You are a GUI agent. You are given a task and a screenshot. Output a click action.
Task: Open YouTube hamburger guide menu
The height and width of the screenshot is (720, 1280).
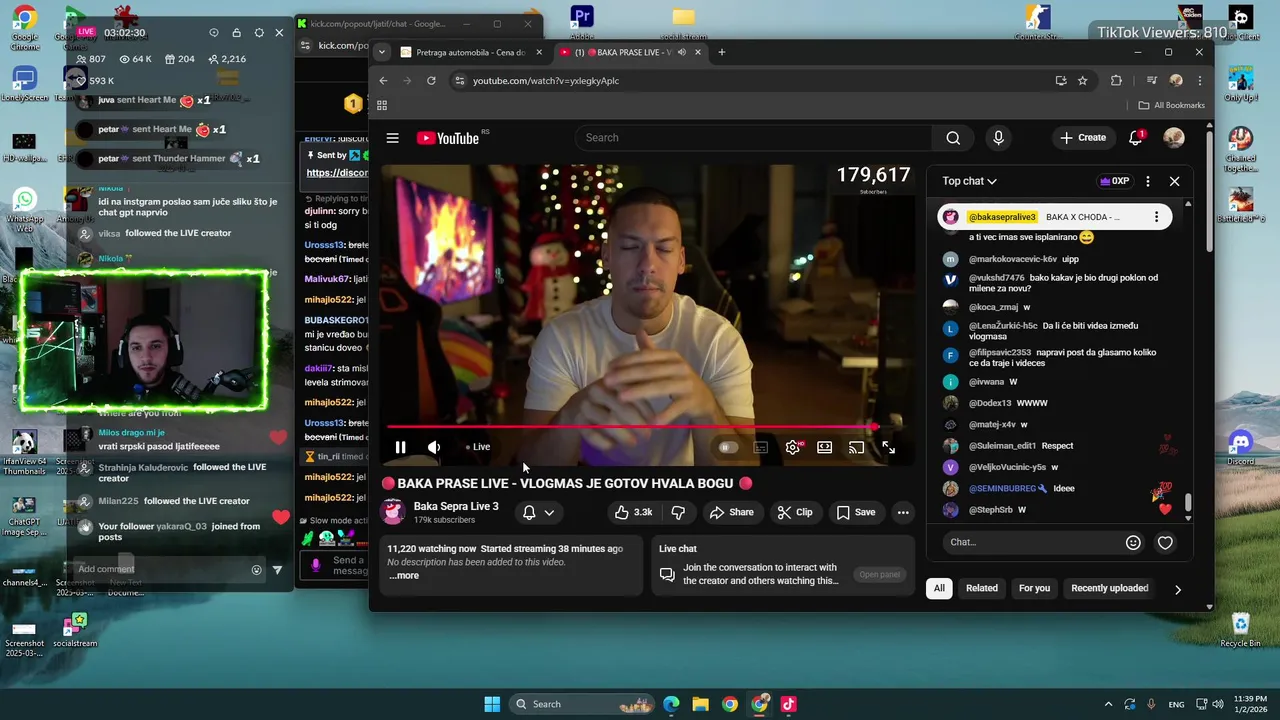392,138
